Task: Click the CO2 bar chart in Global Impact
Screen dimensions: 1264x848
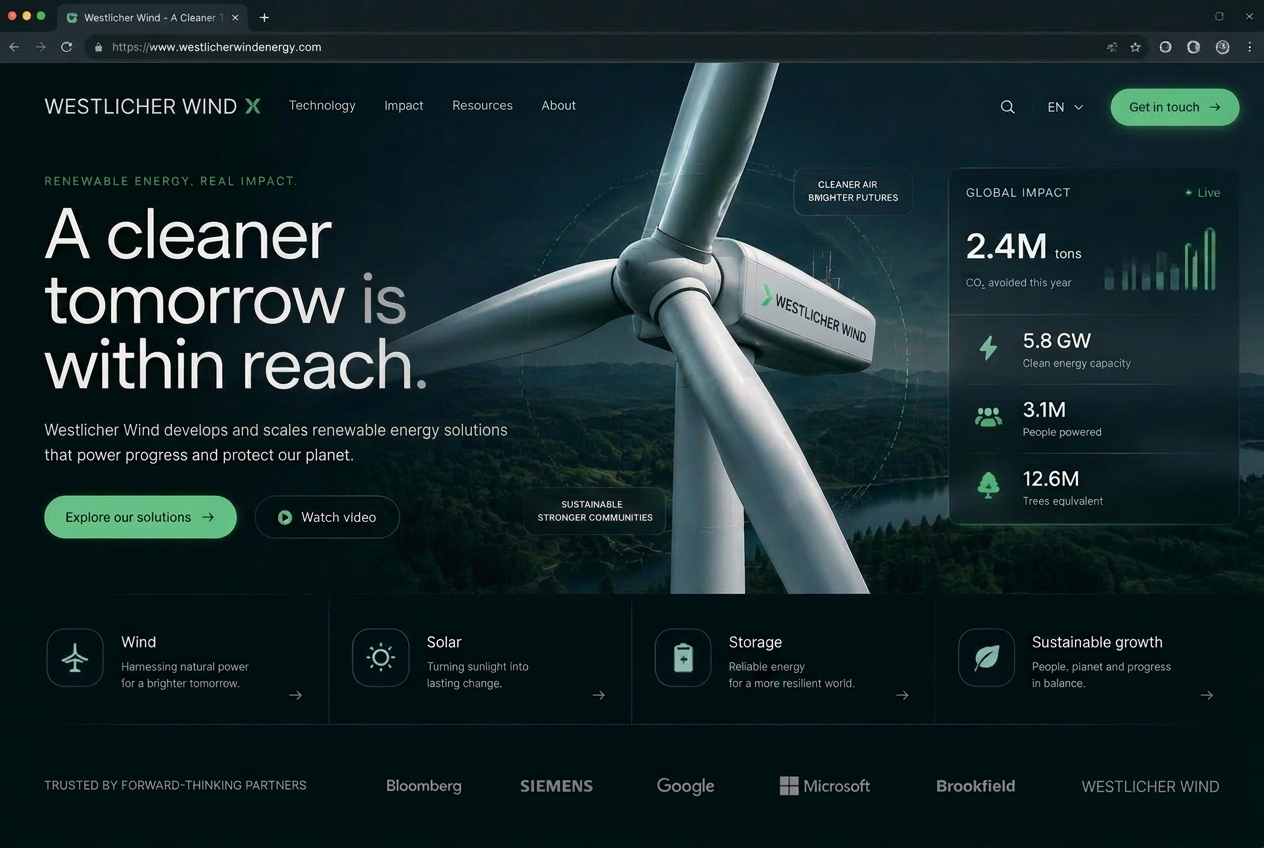Action: pos(1161,259)
